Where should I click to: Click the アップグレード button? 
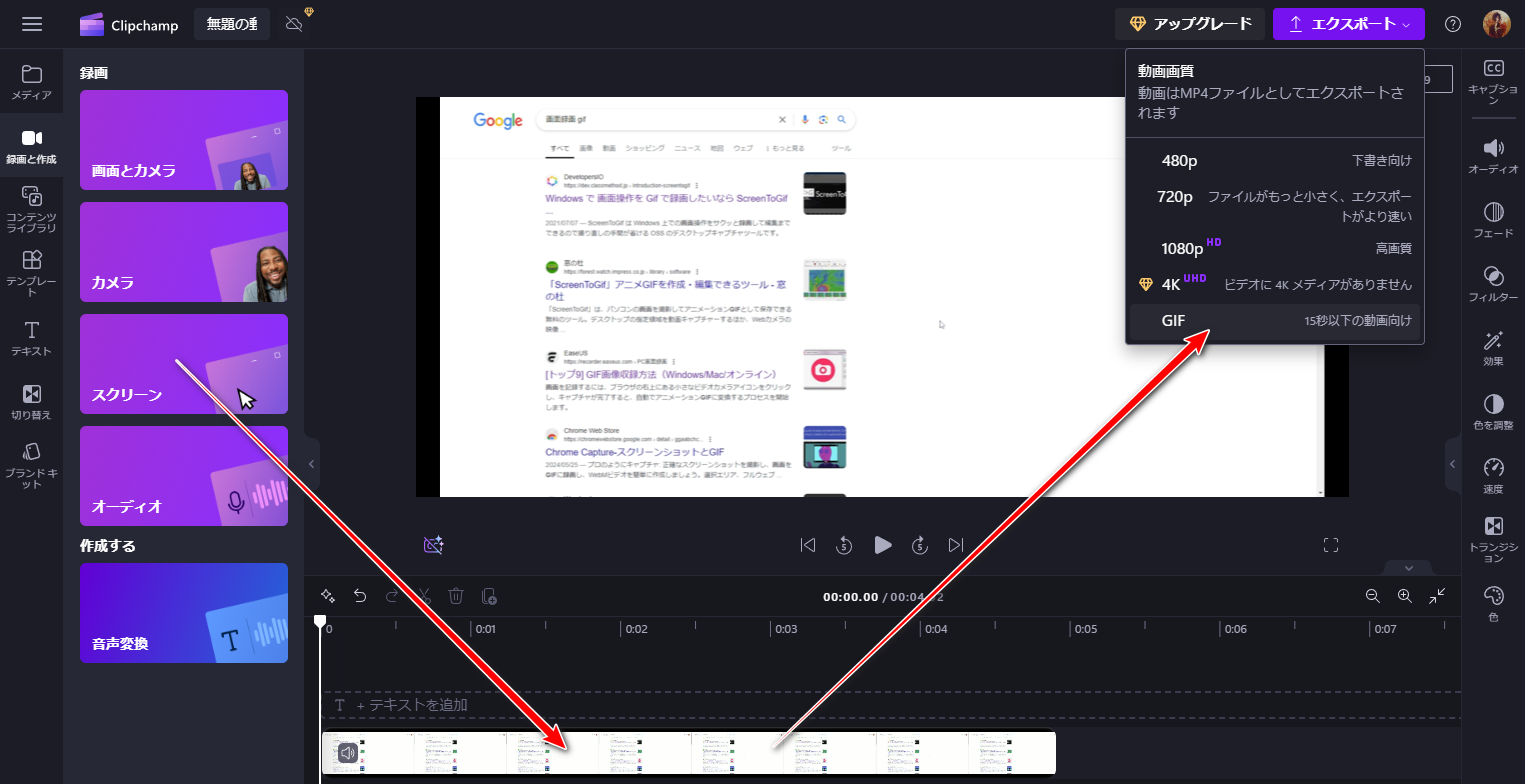pyautogui.click(x=1190, y=24)
